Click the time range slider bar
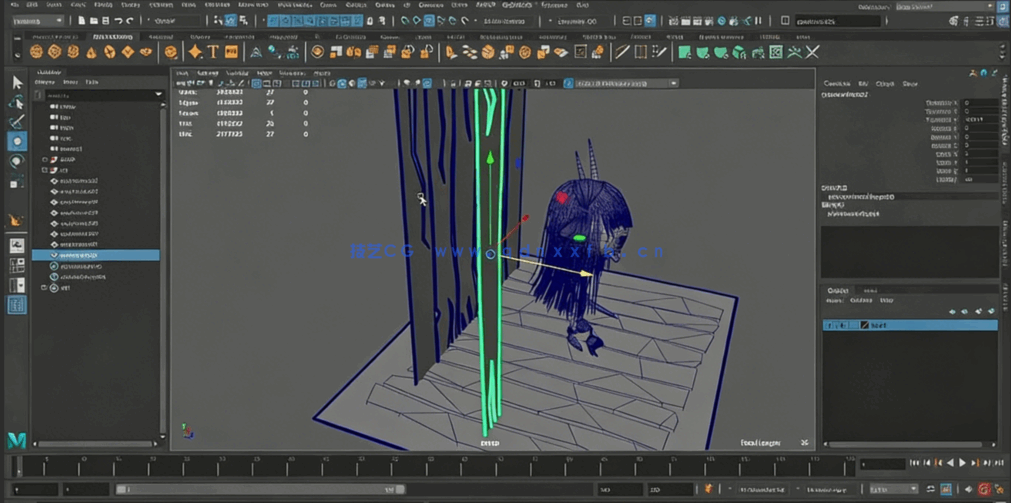Image resolution: width=1011 pixels, height=503 pixels. (x=260, y=489)
